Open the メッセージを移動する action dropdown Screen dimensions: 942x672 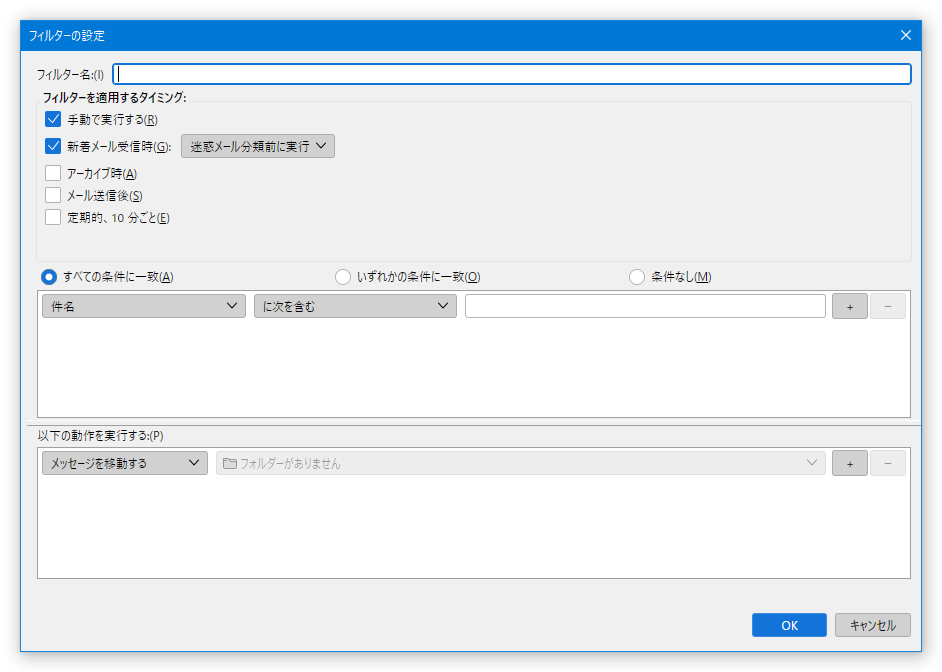[124, 463]
